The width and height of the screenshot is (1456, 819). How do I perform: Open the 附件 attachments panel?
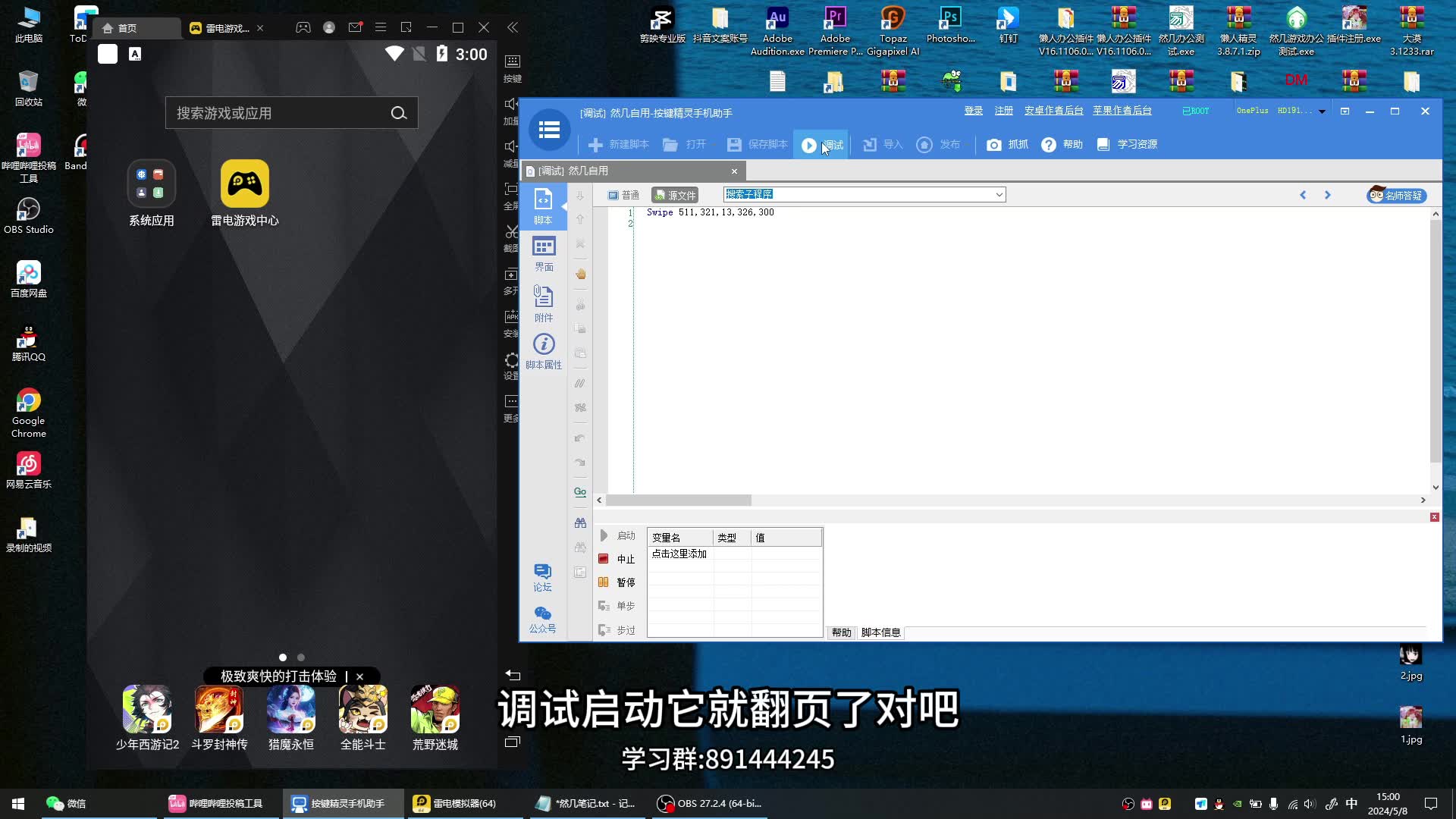coord(543,303)
